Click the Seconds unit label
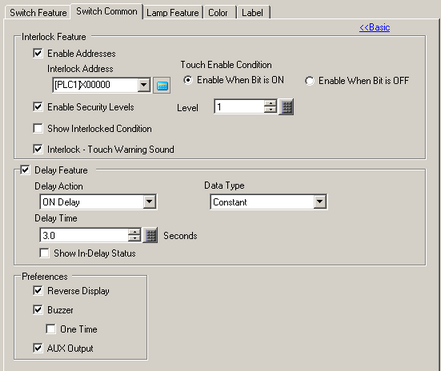The image size is (441, 371). [x=180, y=236]
